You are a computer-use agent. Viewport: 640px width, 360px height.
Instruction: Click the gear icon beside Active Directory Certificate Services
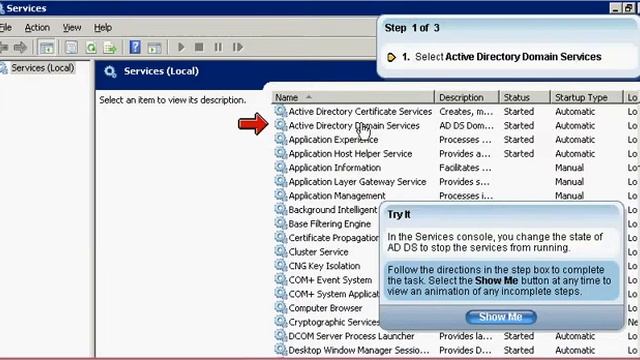[x=280, y=111]
